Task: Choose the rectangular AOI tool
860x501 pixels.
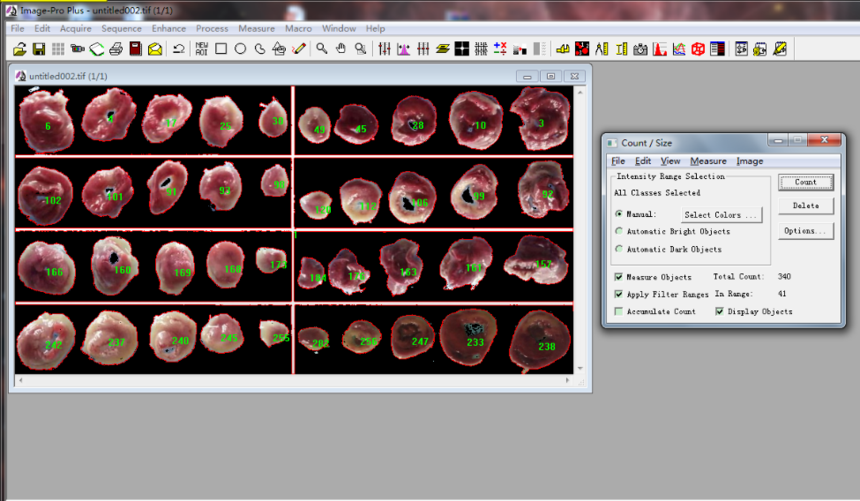Action: [221, 48]
